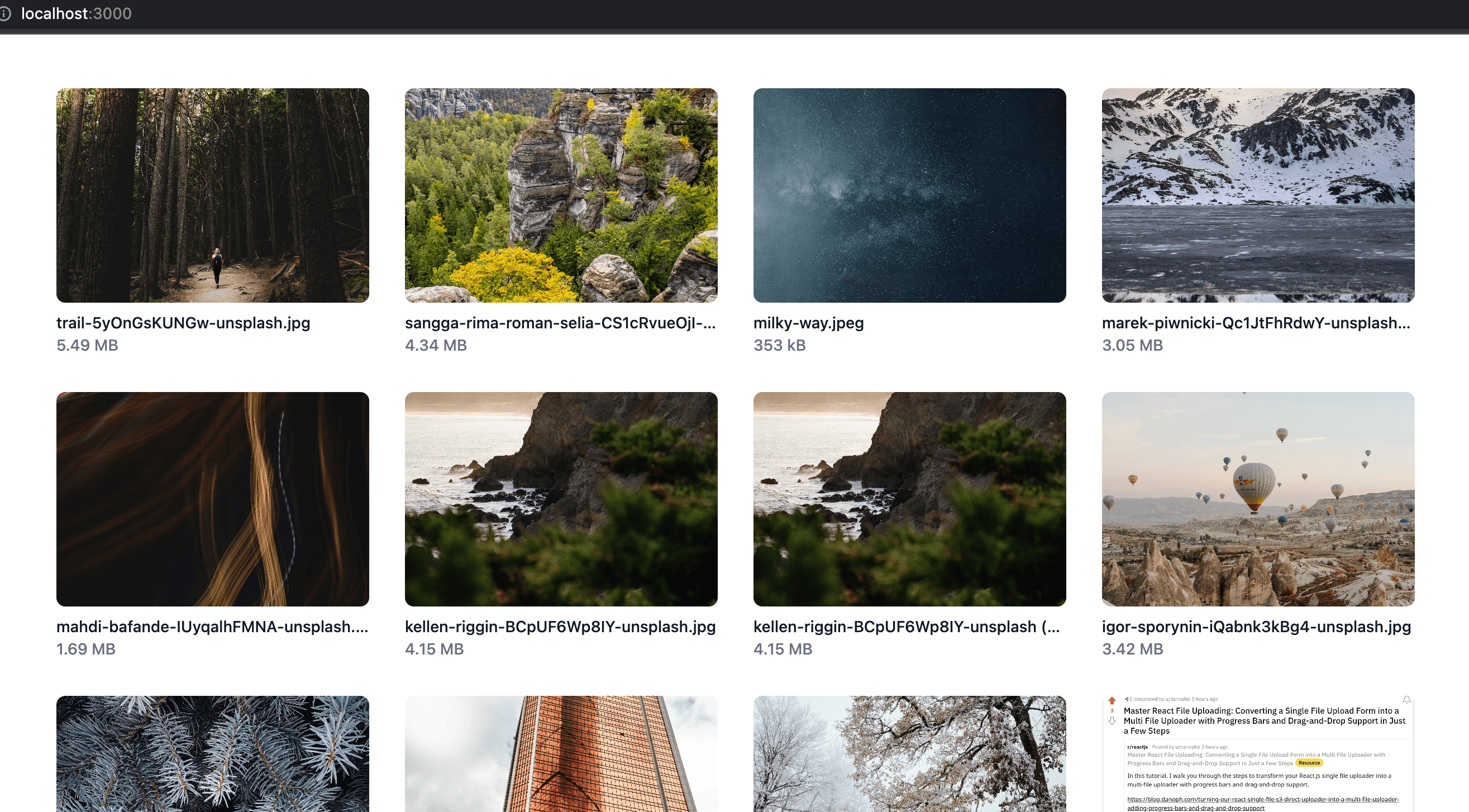1469x812 pixels.
Task: Open the duplicate kellen-riggin coastal cliff thumbnail
Action: point(908,499)
